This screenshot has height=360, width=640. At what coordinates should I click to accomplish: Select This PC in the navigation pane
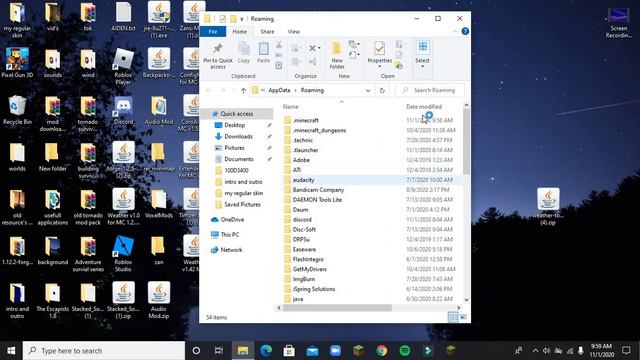(230, 235)
